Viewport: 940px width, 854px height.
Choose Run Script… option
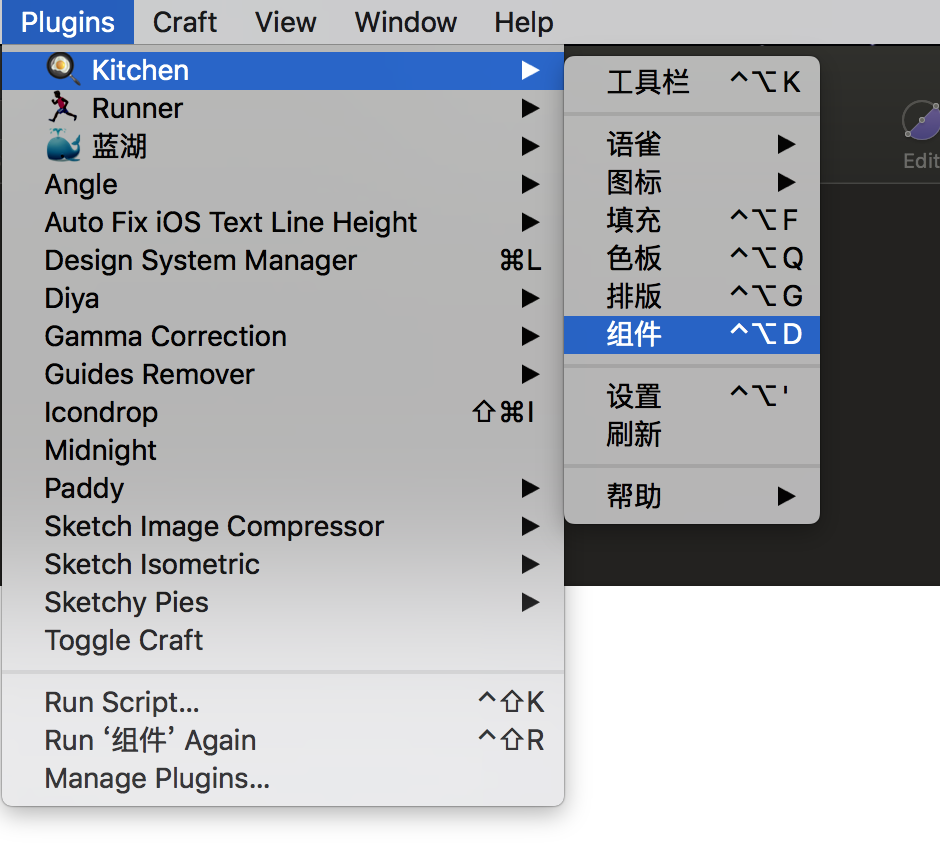pyautogui.click(x=122, y=702)
